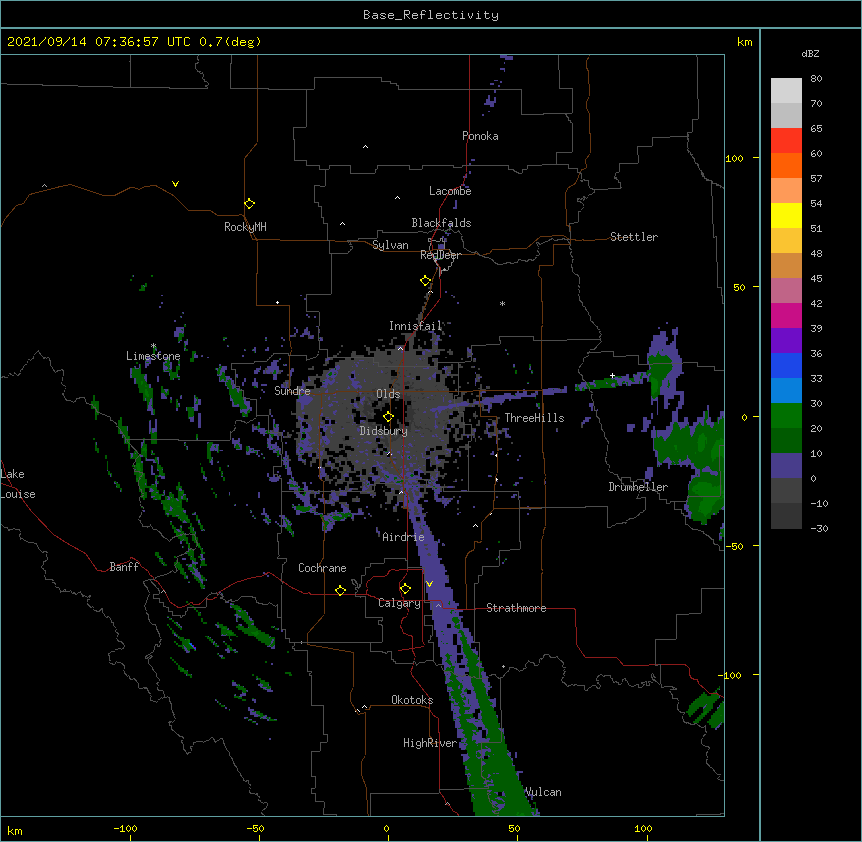Click the yellow diamond radar marker near Didsbury
The height and width of the screenshot is (842, 862).
tap(388, 417)
